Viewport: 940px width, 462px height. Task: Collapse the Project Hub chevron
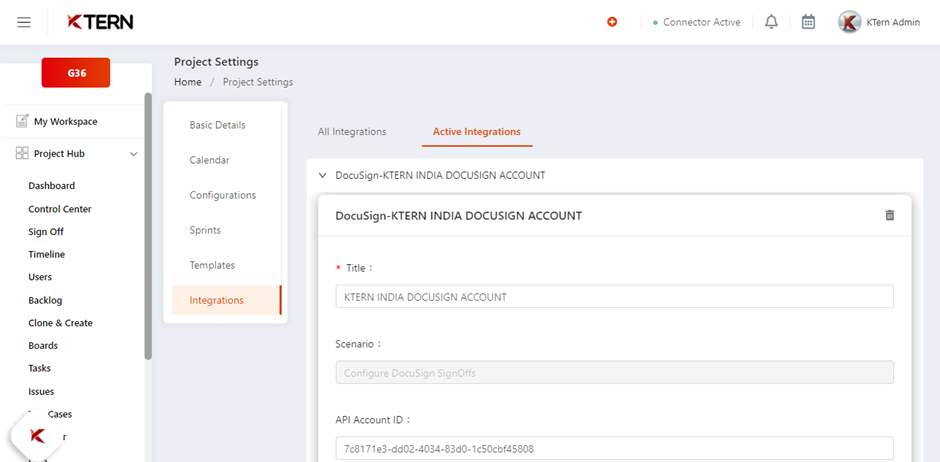pos(134,154)
